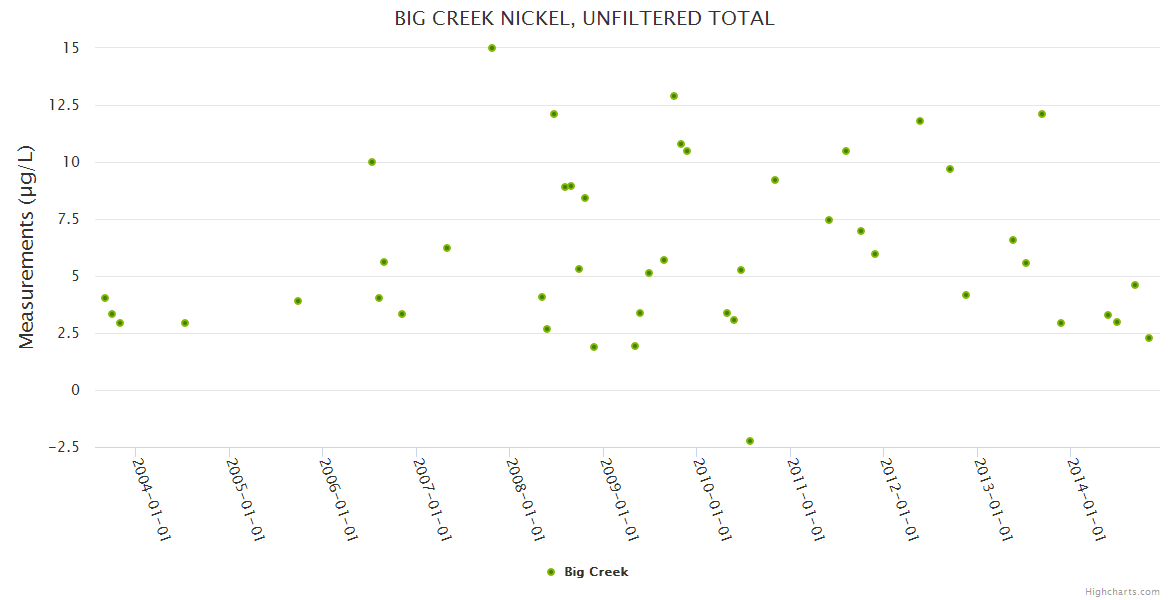Select the lone data point in mid-2004
The width and height of the screenshot is (1170, 600).
click(x=185, y=323)
